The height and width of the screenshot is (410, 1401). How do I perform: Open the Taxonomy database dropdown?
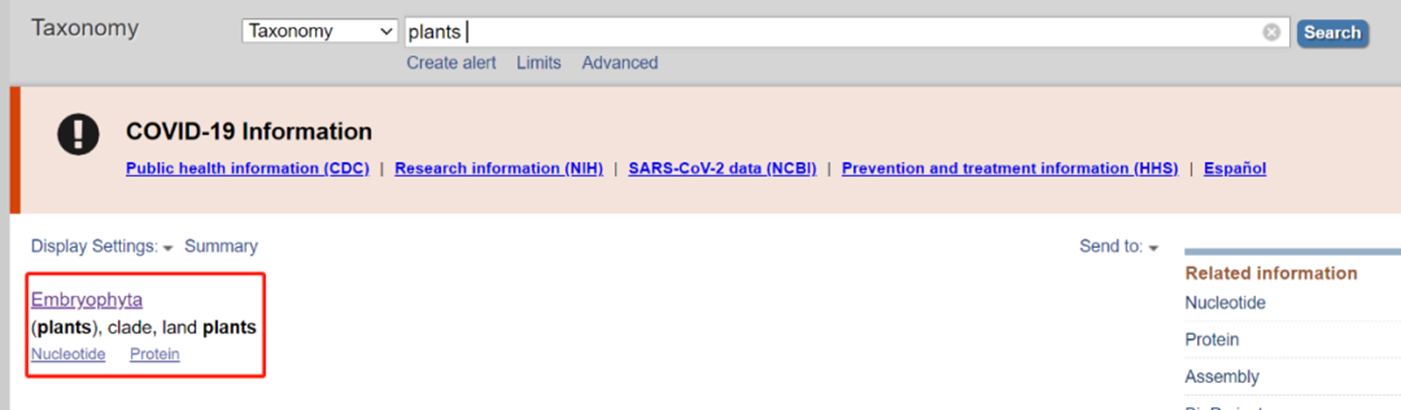tap(320, 32)
